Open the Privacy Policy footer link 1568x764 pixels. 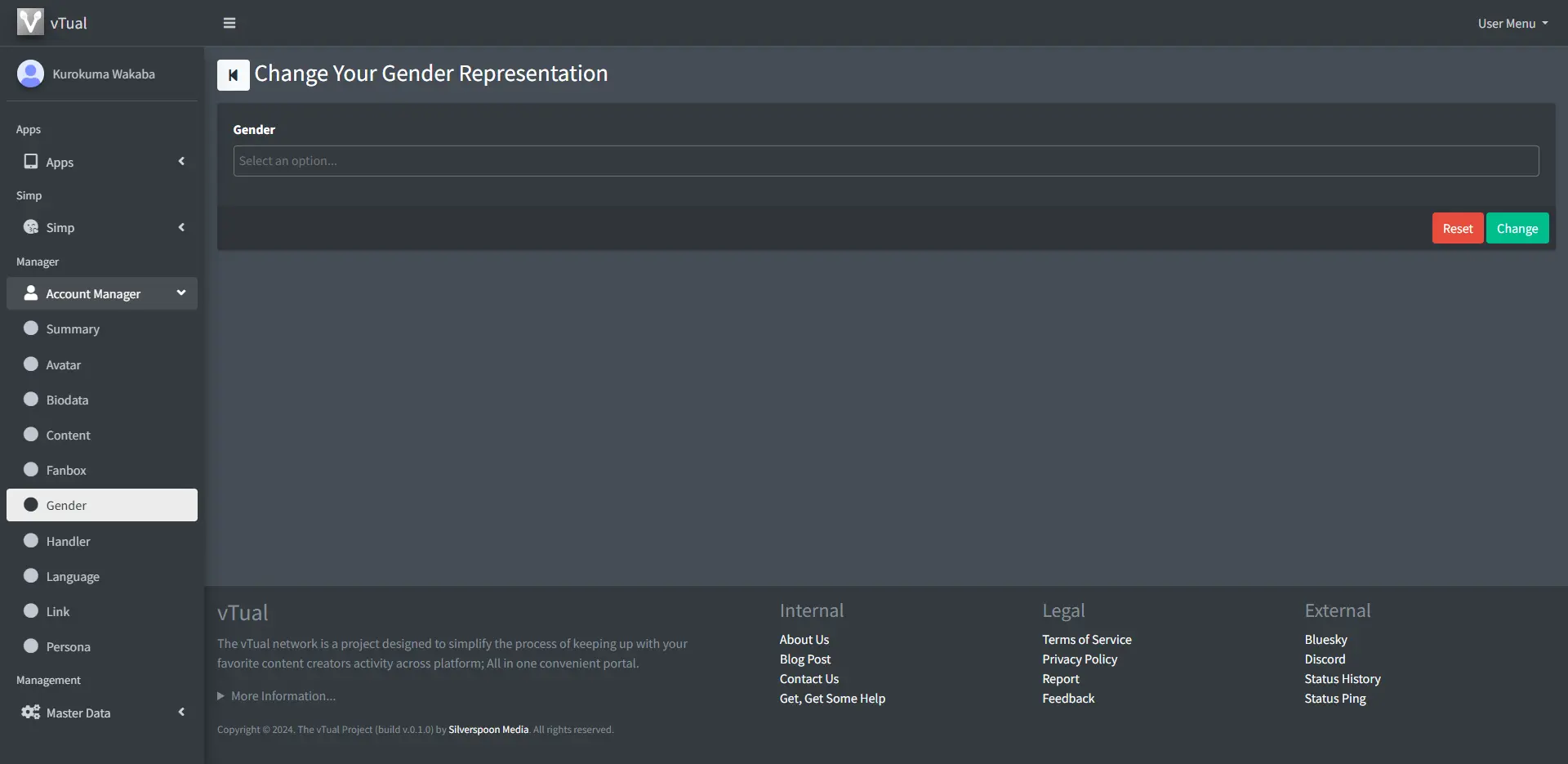(x=1079, y=659)
